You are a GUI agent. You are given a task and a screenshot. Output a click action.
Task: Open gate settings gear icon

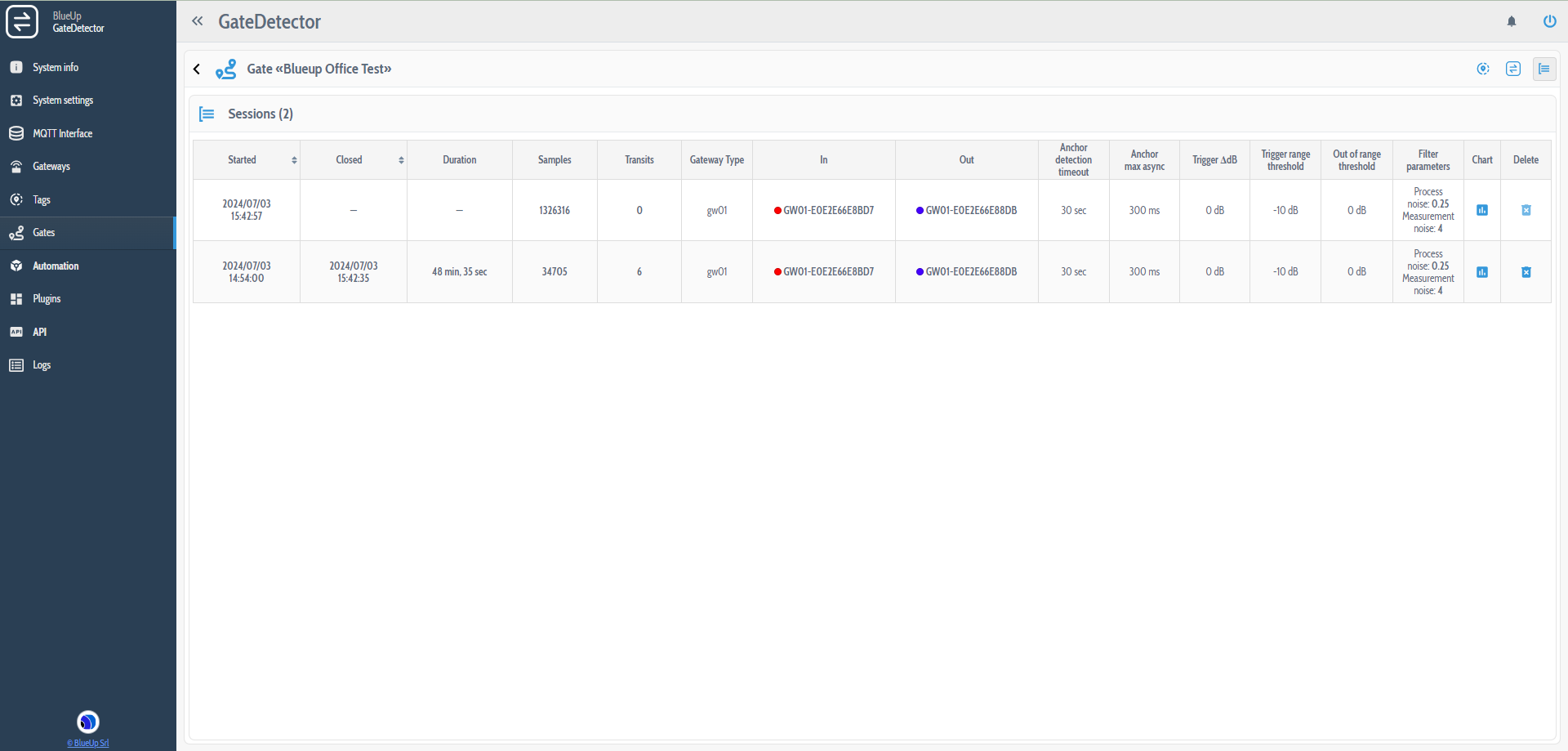pyautogui.click(x=1483, y=69)
